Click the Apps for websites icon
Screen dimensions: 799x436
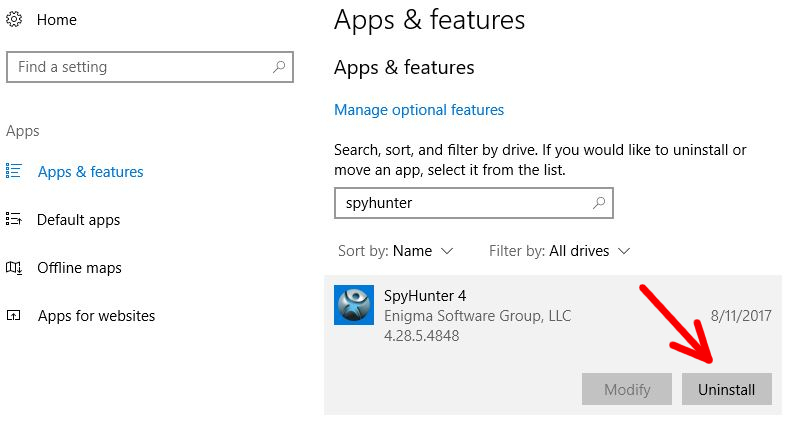click(14, 315)
